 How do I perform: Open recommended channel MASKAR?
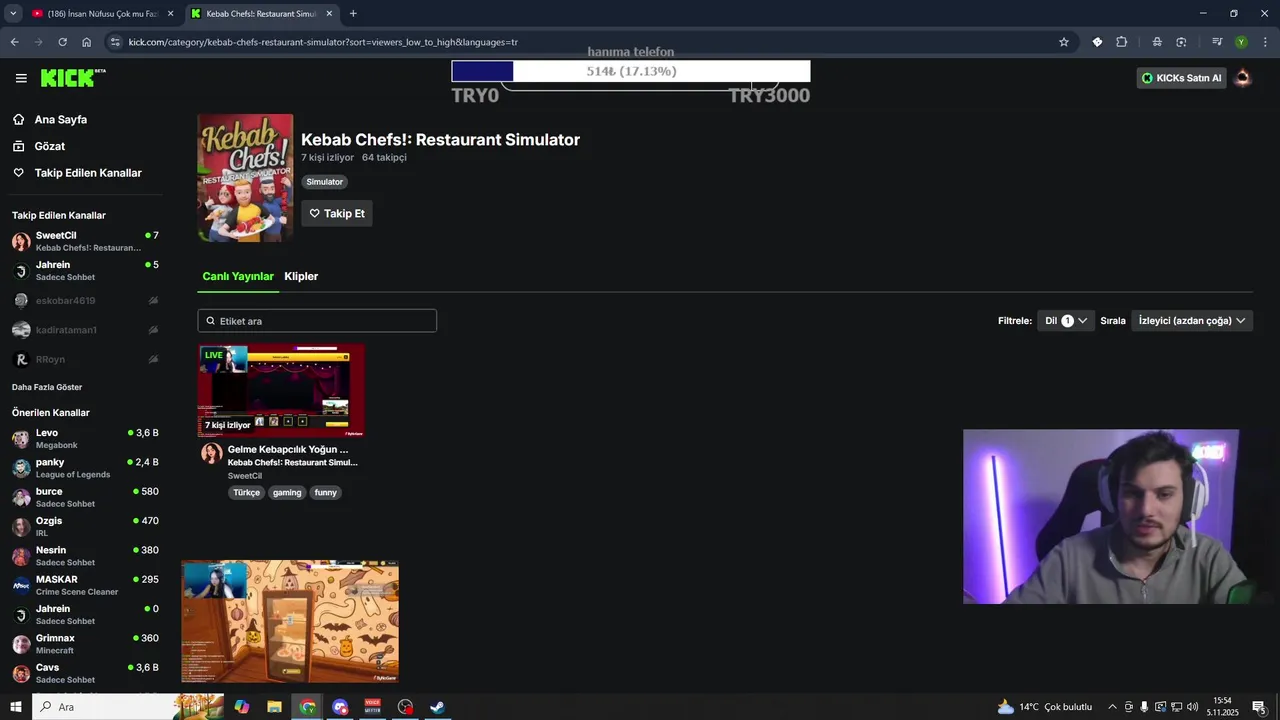tap(85, 585)
